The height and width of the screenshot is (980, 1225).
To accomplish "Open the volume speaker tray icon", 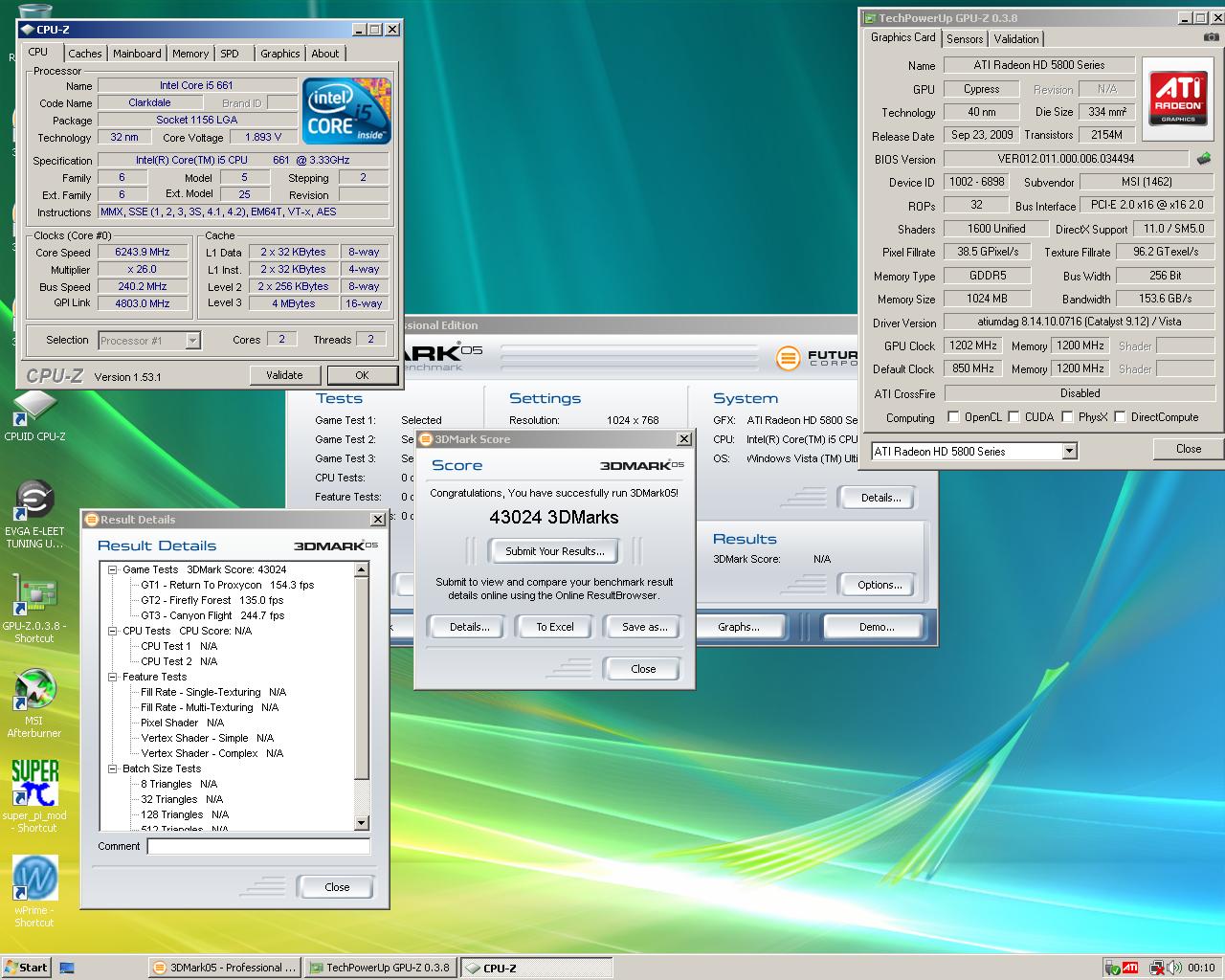I will (x=1172, y=968).
